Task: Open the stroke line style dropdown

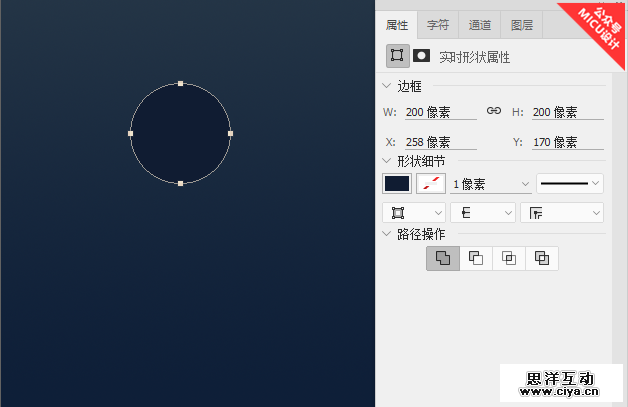Action: (x=570, y=183)
